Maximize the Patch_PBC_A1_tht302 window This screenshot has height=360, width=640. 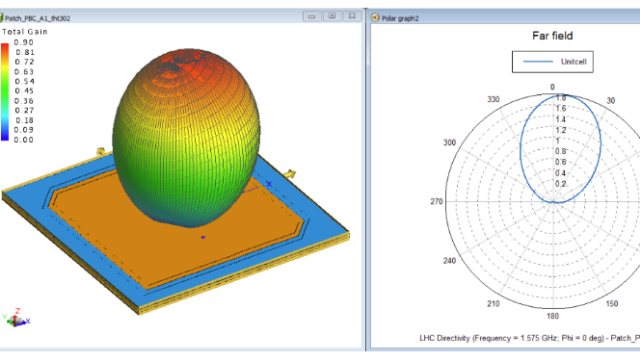tap(332, 16)
